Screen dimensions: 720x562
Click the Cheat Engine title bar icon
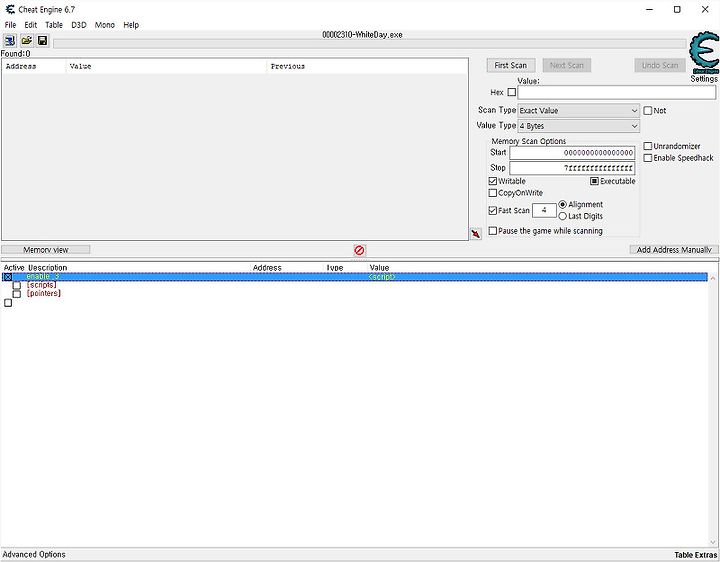(x=10, y=9)
